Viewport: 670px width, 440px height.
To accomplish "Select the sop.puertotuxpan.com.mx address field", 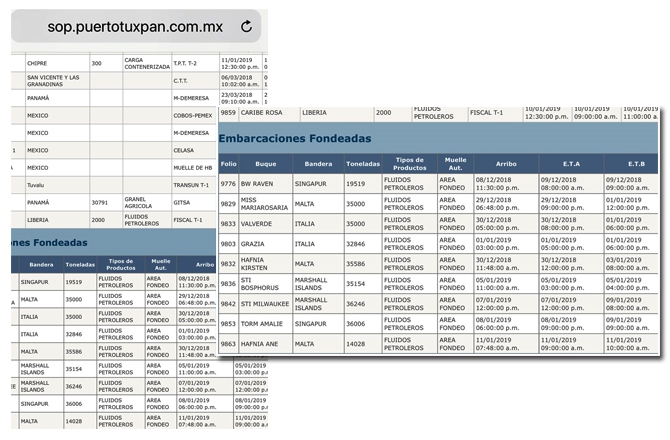I will pos(136,26).
